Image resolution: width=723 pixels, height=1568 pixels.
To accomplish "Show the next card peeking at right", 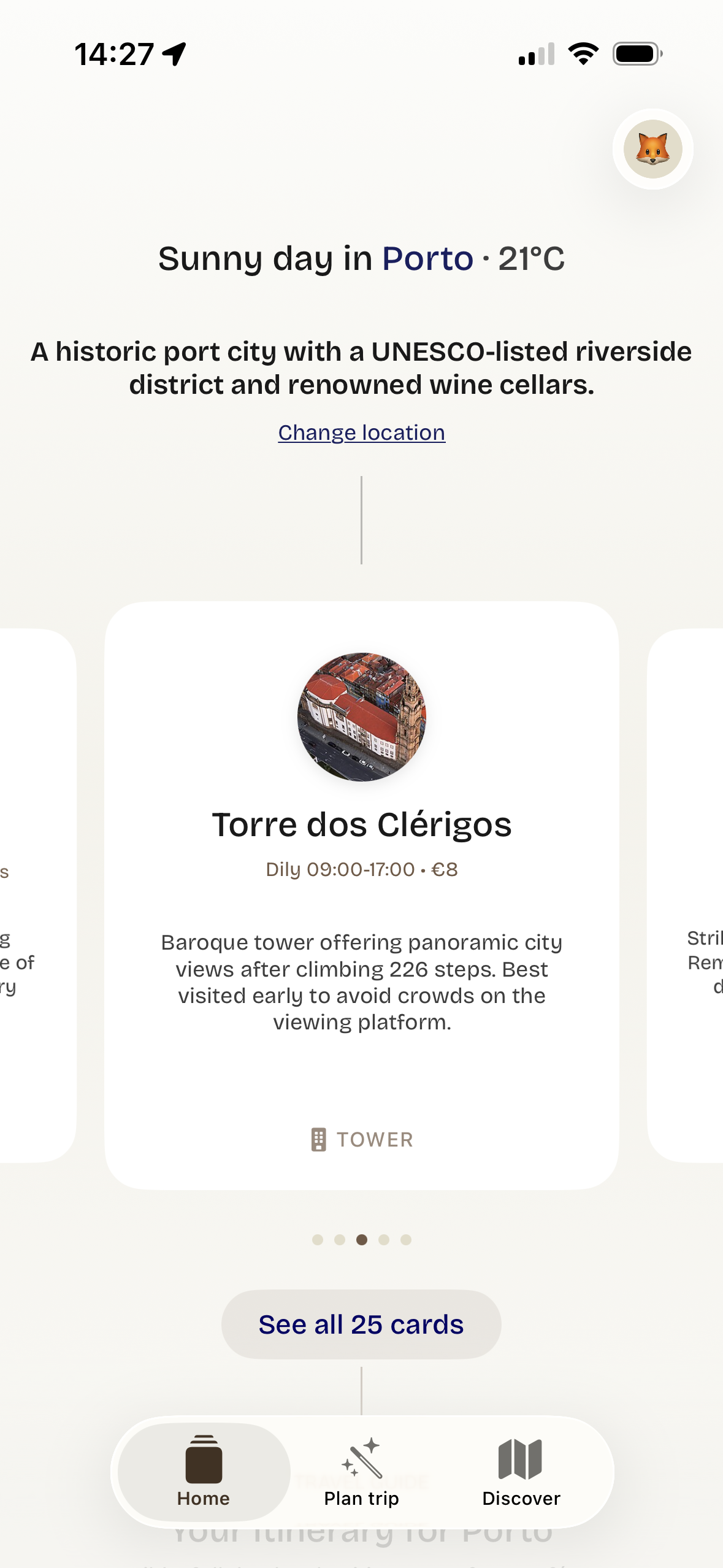I will coord(688,896).
